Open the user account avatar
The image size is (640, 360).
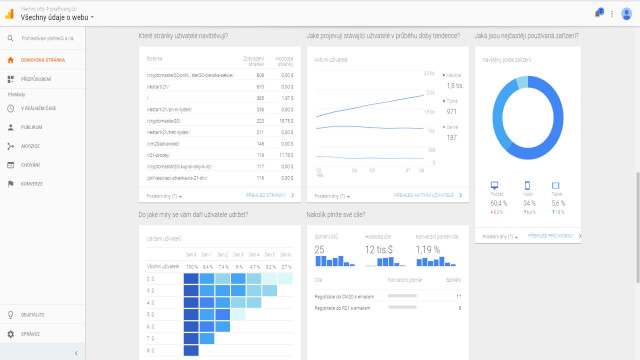(x=627, y=14)
